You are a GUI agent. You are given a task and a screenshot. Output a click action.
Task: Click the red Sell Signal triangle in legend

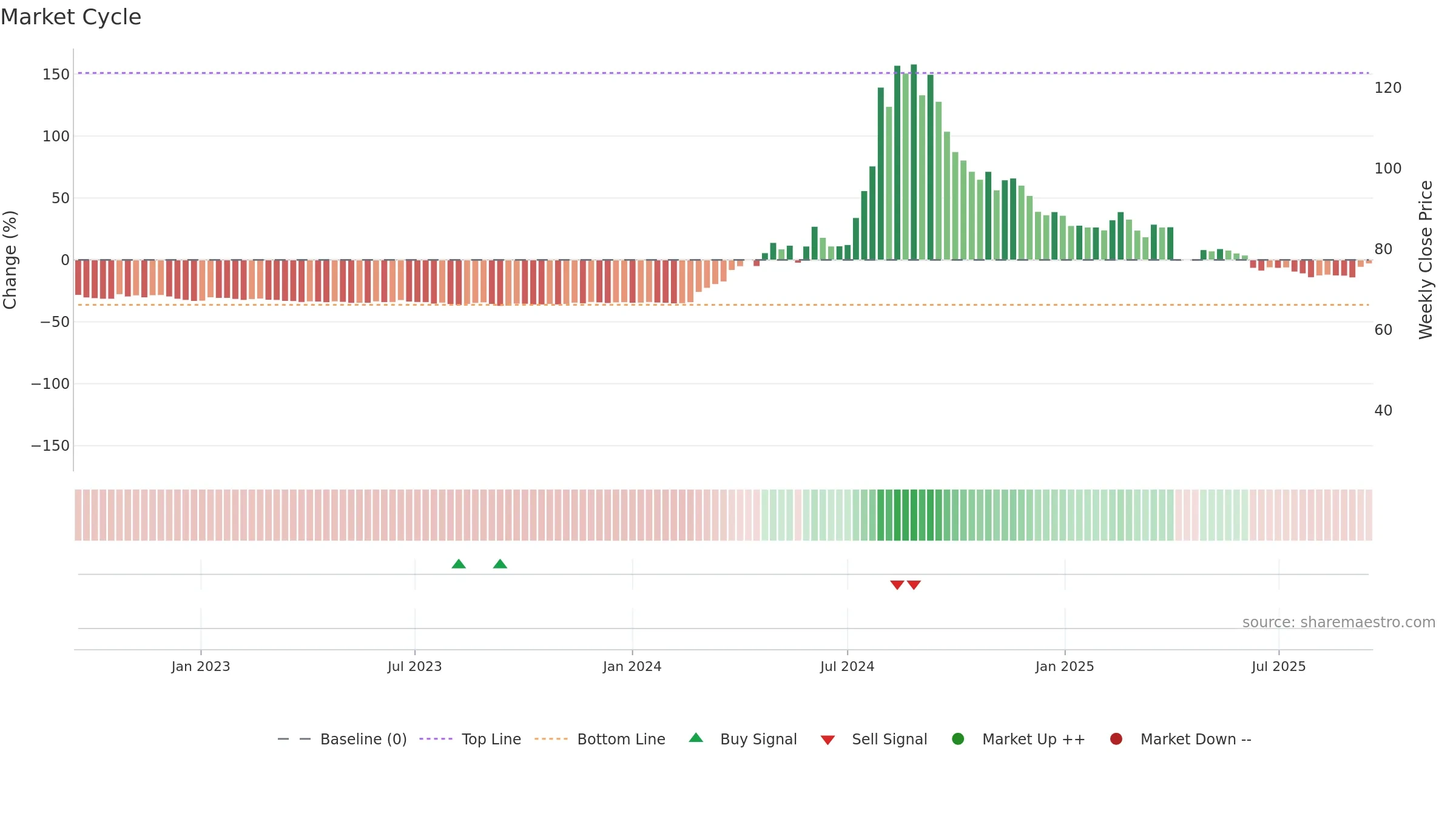tap(827, 740)
